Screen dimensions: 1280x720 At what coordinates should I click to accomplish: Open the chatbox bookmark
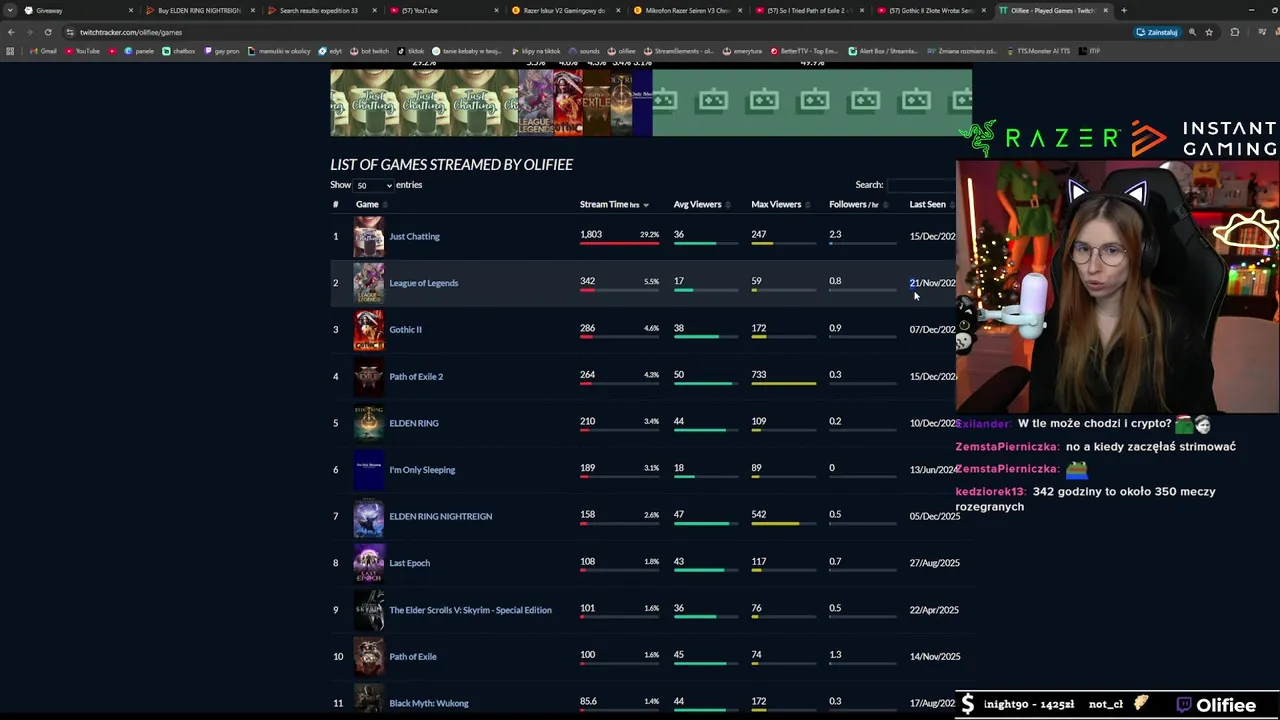pos(179,51)
